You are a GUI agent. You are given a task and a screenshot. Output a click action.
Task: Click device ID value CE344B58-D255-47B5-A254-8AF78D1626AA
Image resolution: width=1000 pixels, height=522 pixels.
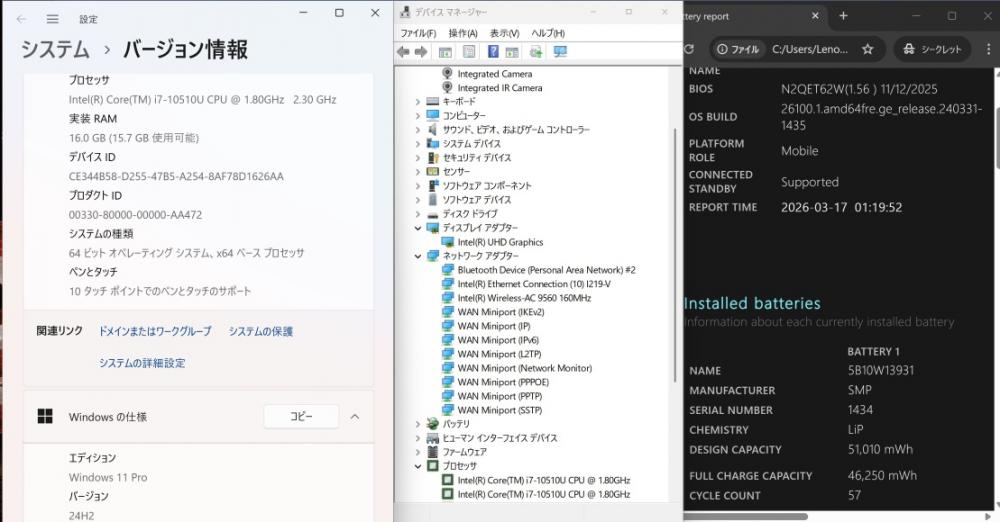tap(176, 176)
